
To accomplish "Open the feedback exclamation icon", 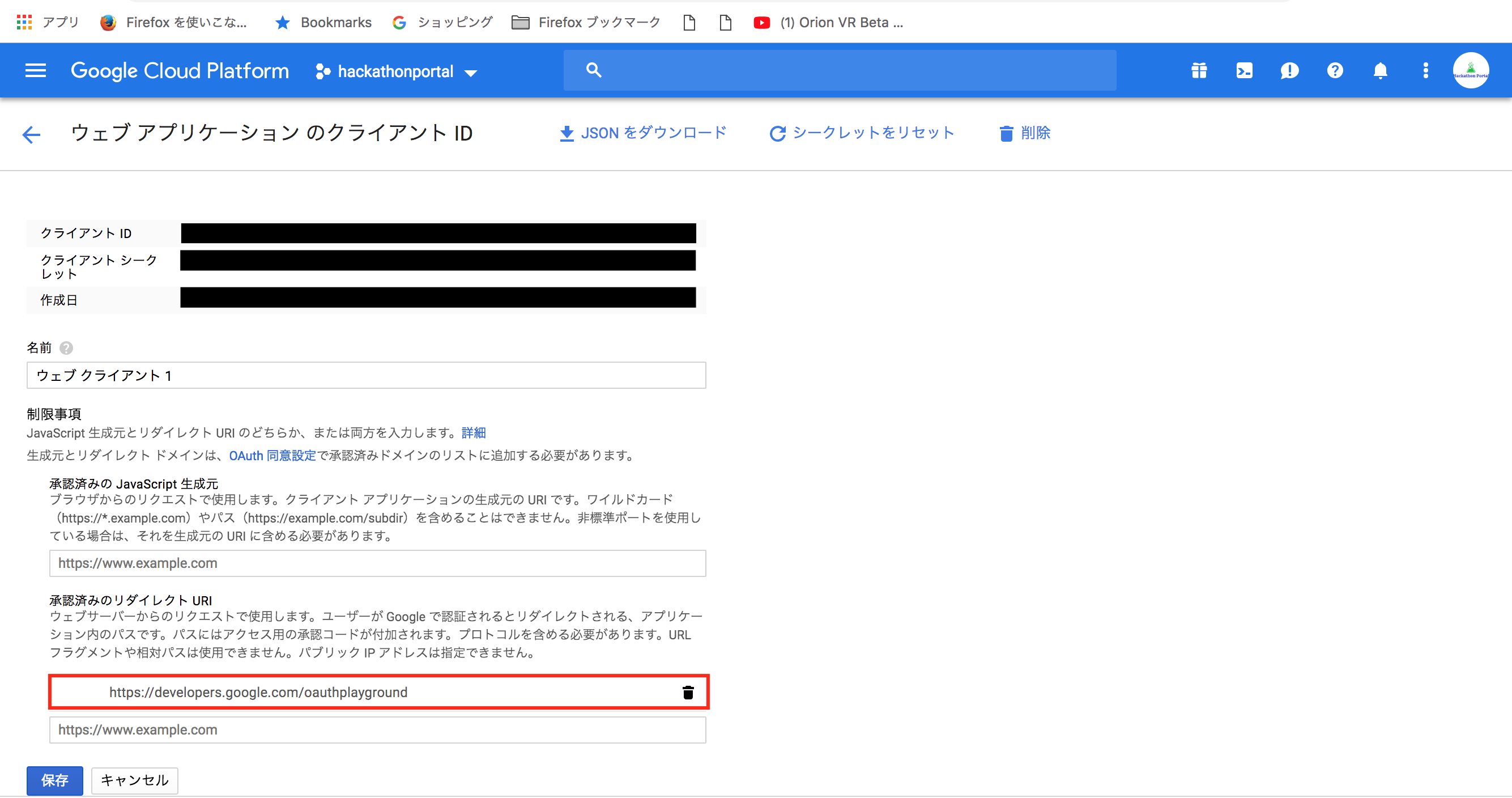I will [x=1289, y=70].
